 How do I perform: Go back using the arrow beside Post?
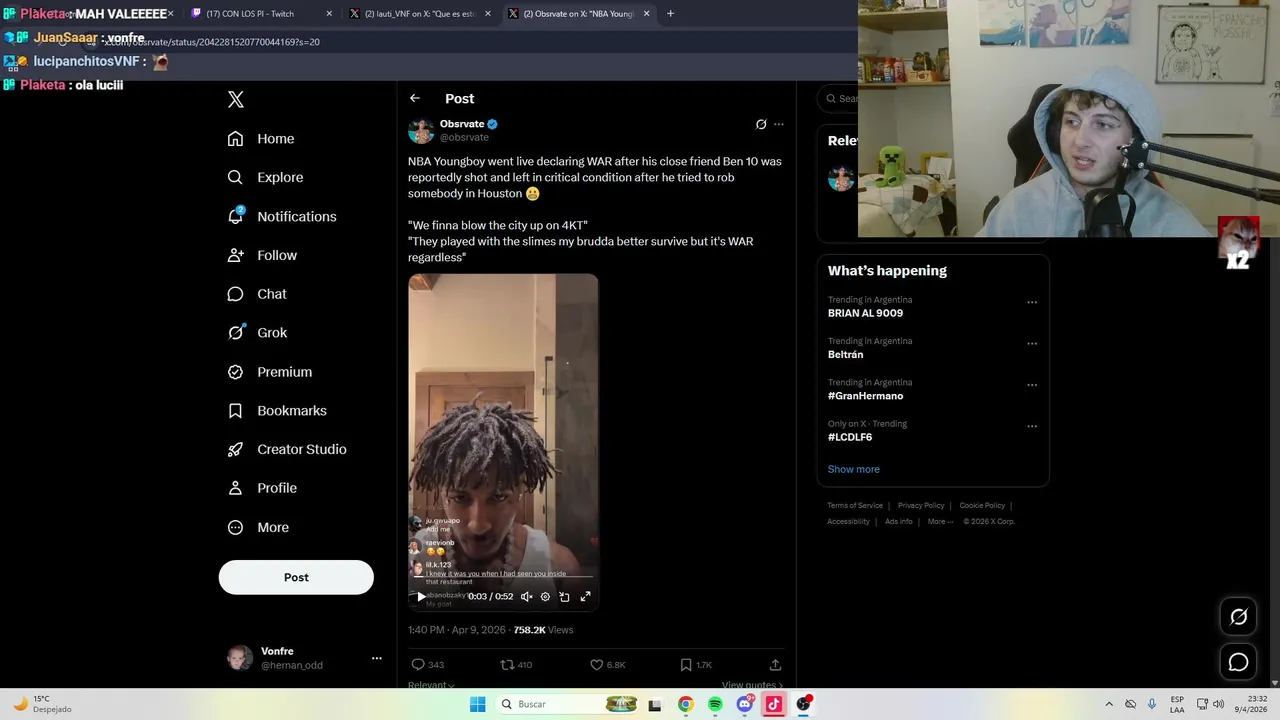tap(415, 98)
